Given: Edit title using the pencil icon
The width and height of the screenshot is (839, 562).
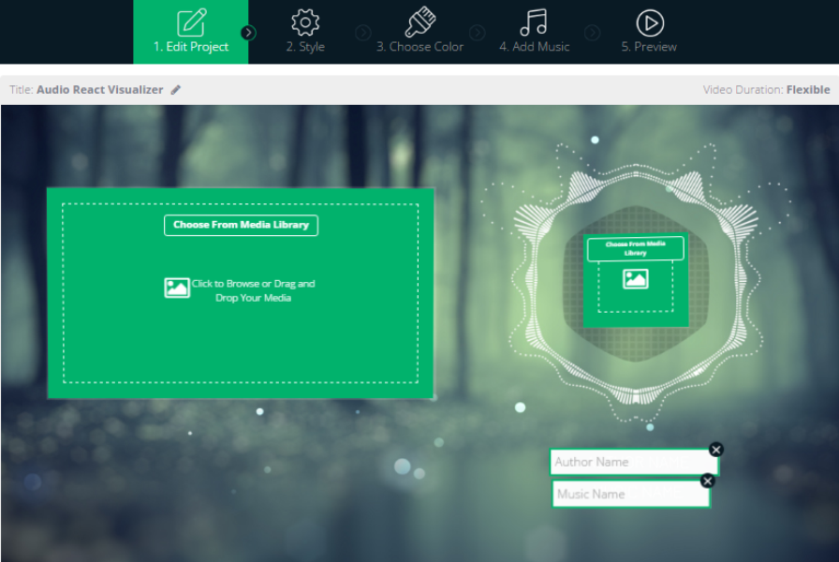Looking at the screenshot, I should click(176, 90).
